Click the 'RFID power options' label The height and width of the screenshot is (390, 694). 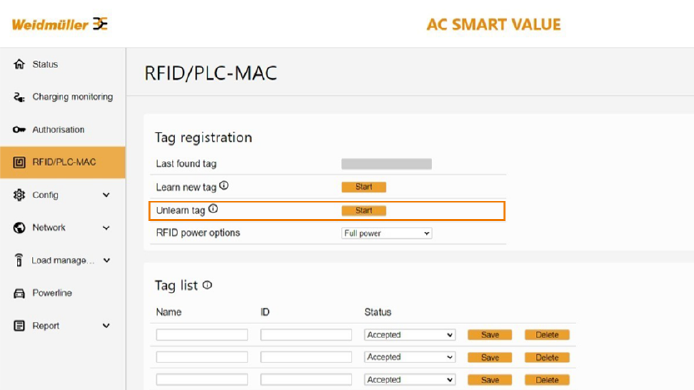[x=198, y=233]
